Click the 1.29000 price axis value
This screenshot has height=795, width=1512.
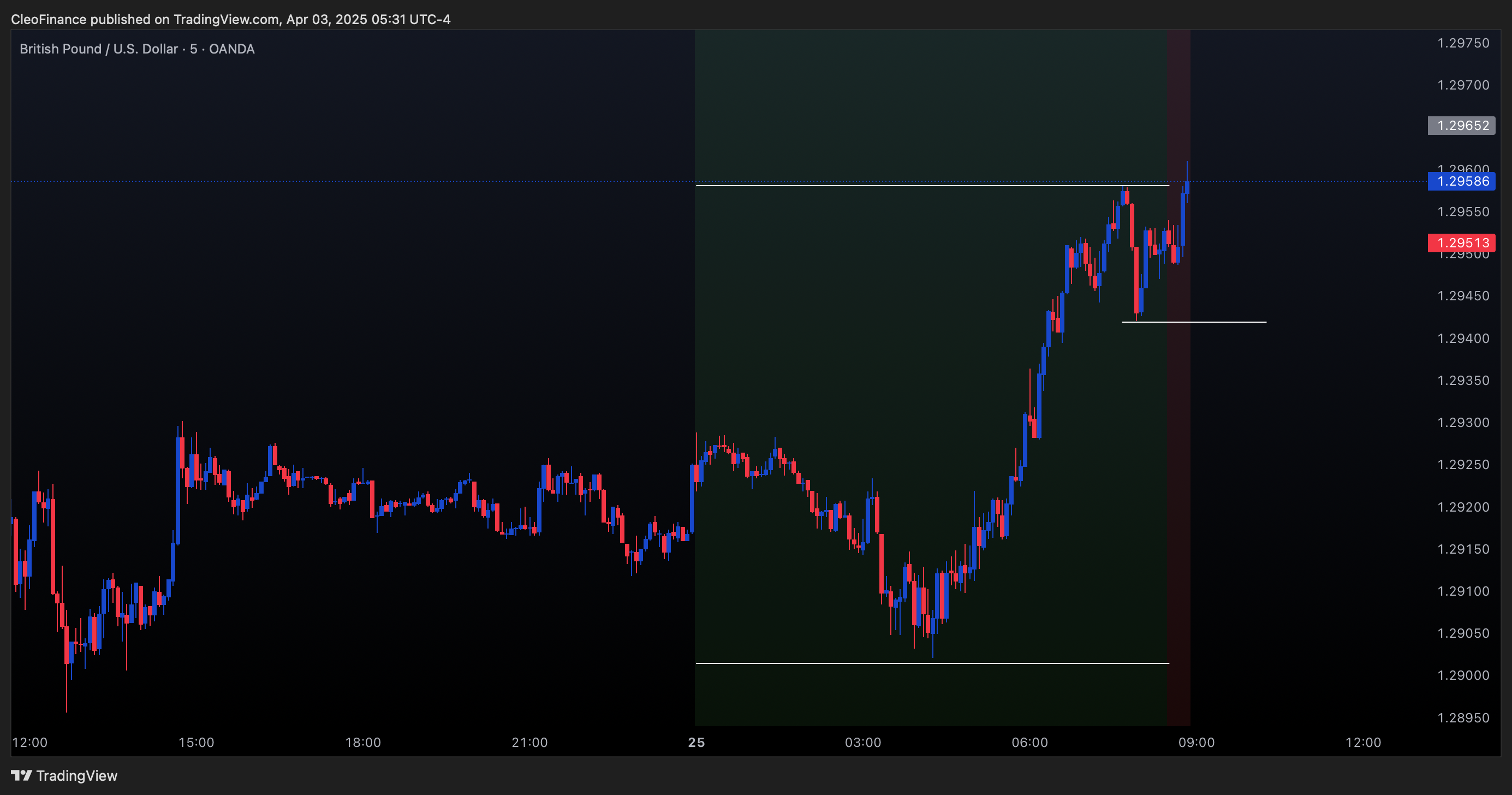click(1463, 675)
